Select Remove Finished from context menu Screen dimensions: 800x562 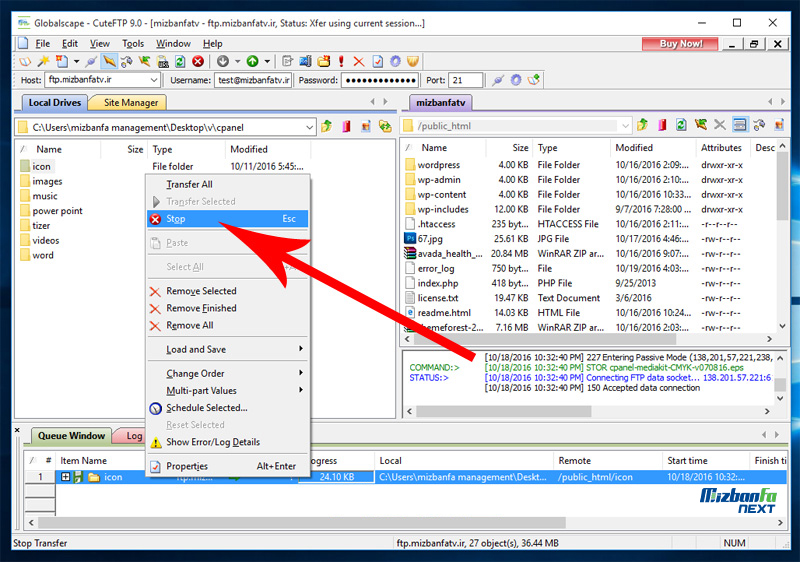(201, 309)
